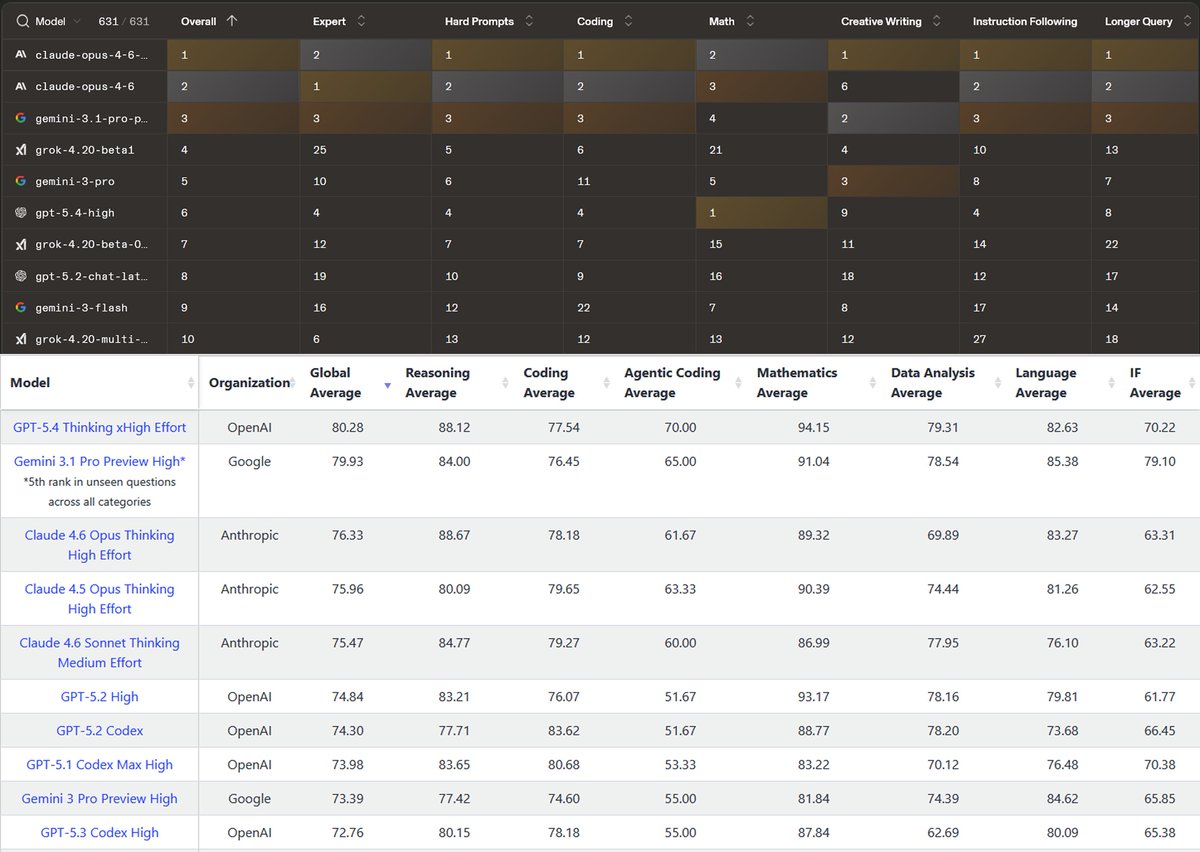Click sort arrows beside Coding Average
The width and height of the screenshot is (1200, 852).
click(x=606, y=383)
